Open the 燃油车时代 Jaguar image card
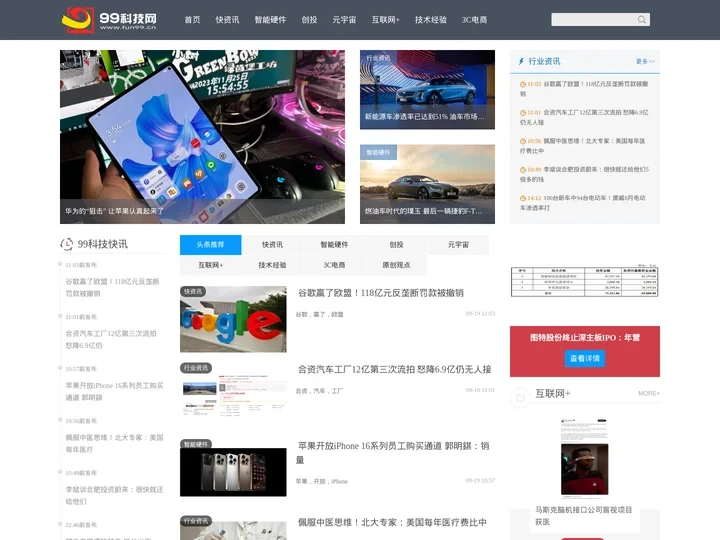Screen dimensions: 720x540 tap(427, 184)
